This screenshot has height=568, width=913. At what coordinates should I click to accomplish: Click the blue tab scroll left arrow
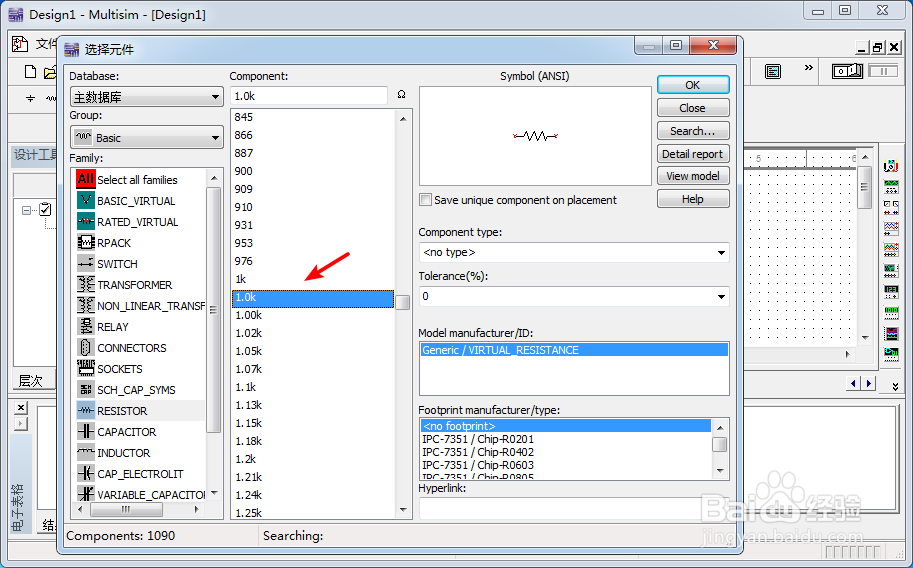tap(853, 383)
